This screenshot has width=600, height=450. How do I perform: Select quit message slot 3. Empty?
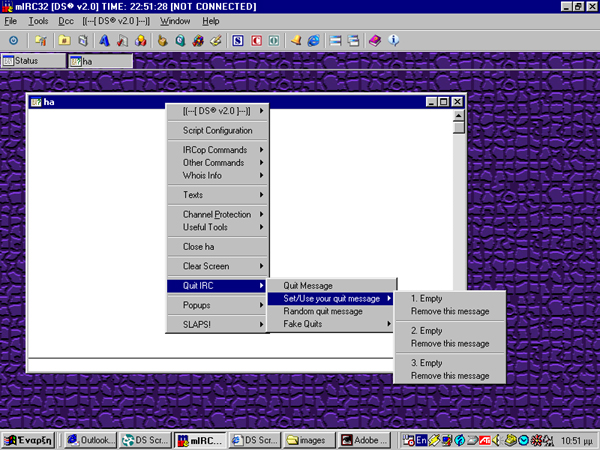point(450,363)
